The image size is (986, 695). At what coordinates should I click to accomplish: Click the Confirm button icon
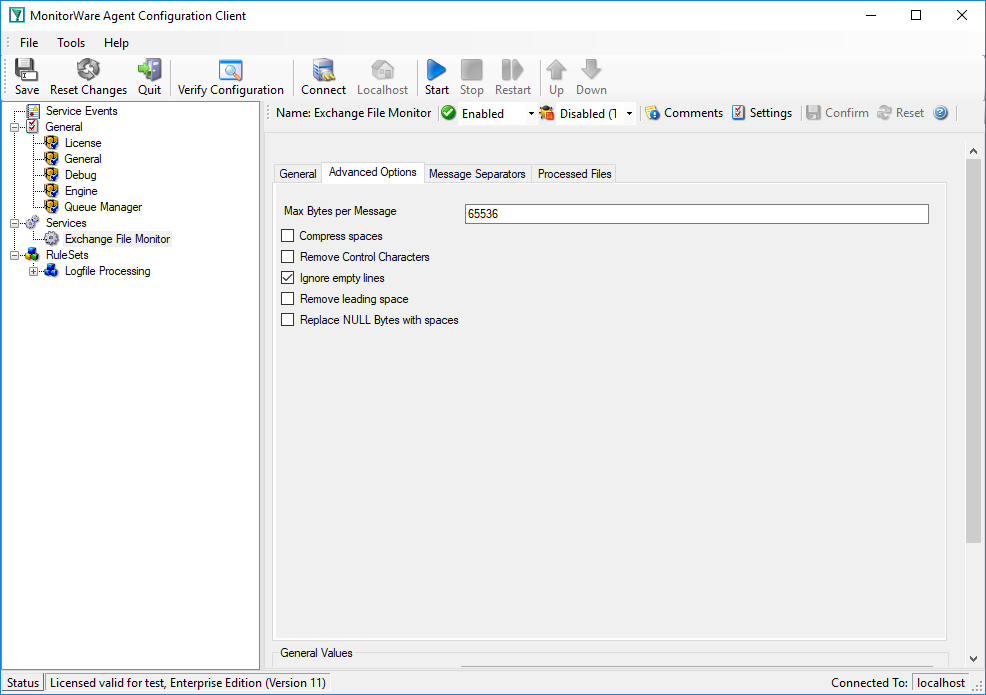pyautogui.click(x=813, y=113)
